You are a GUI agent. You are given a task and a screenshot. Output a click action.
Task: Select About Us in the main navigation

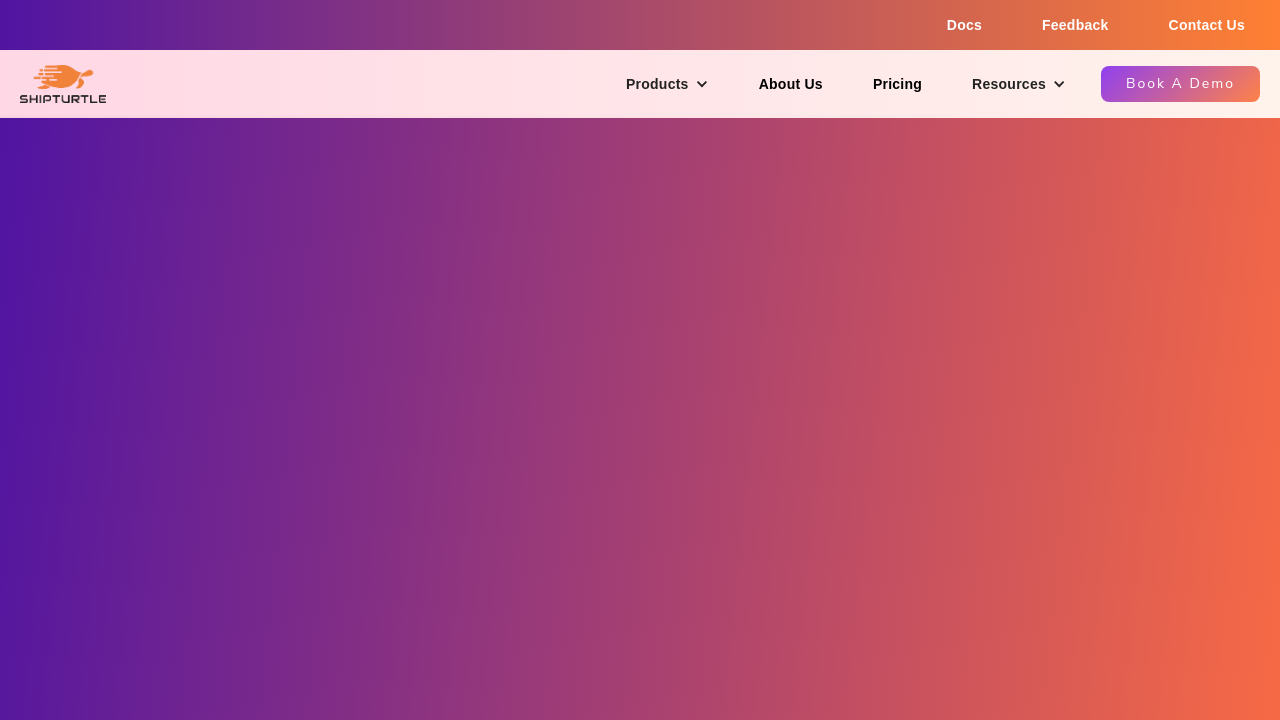[x=790, y=84]
